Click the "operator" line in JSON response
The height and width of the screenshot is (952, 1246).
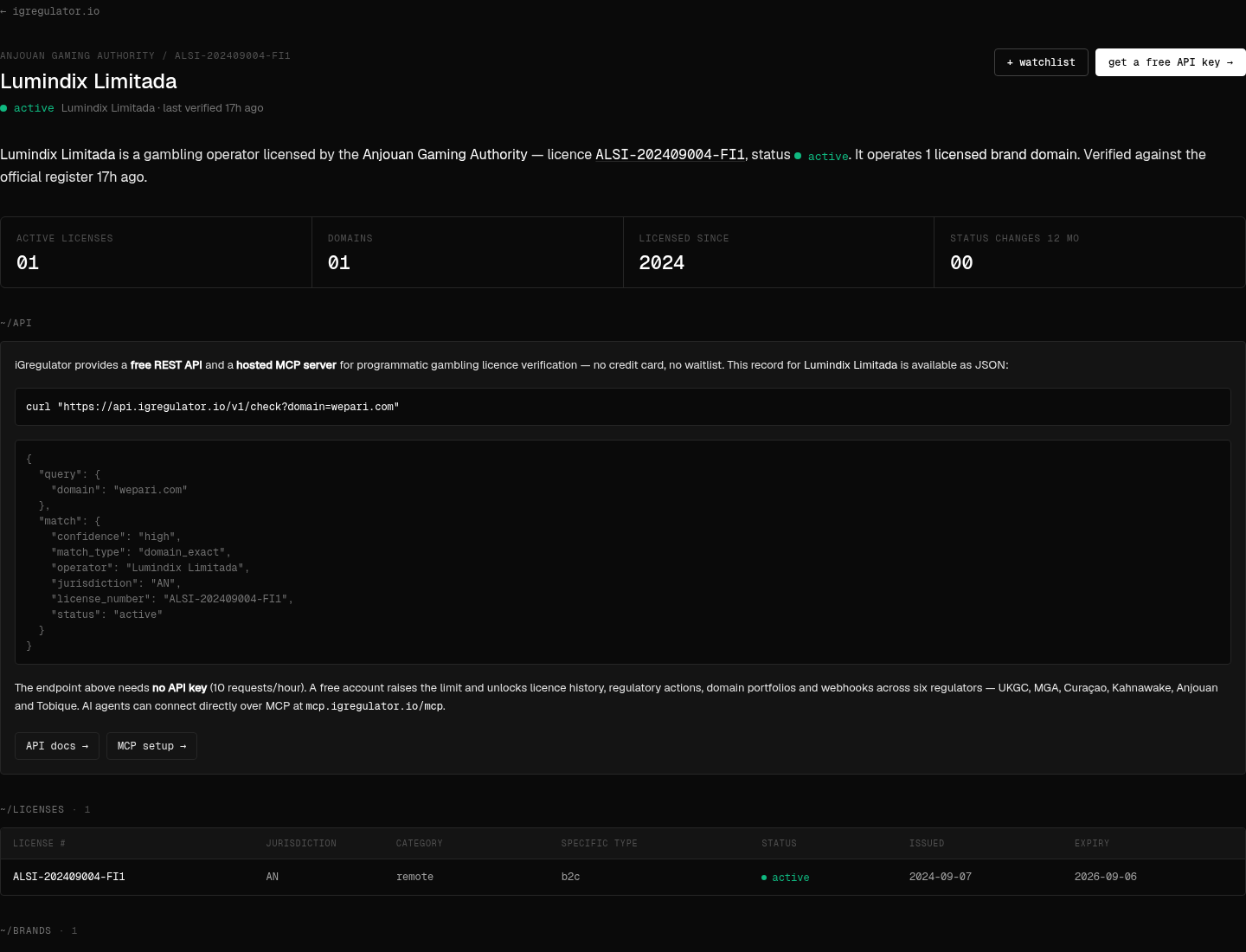pos(151,568)
